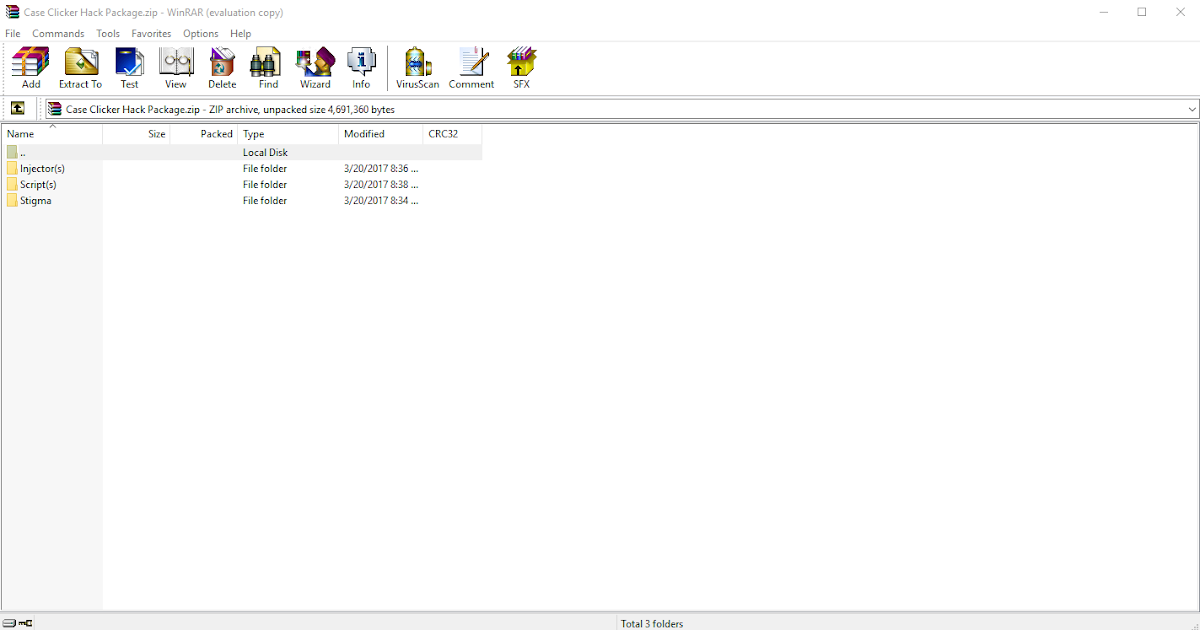
Task: Open the Favorites menu
Action: [x=151, y=33]
